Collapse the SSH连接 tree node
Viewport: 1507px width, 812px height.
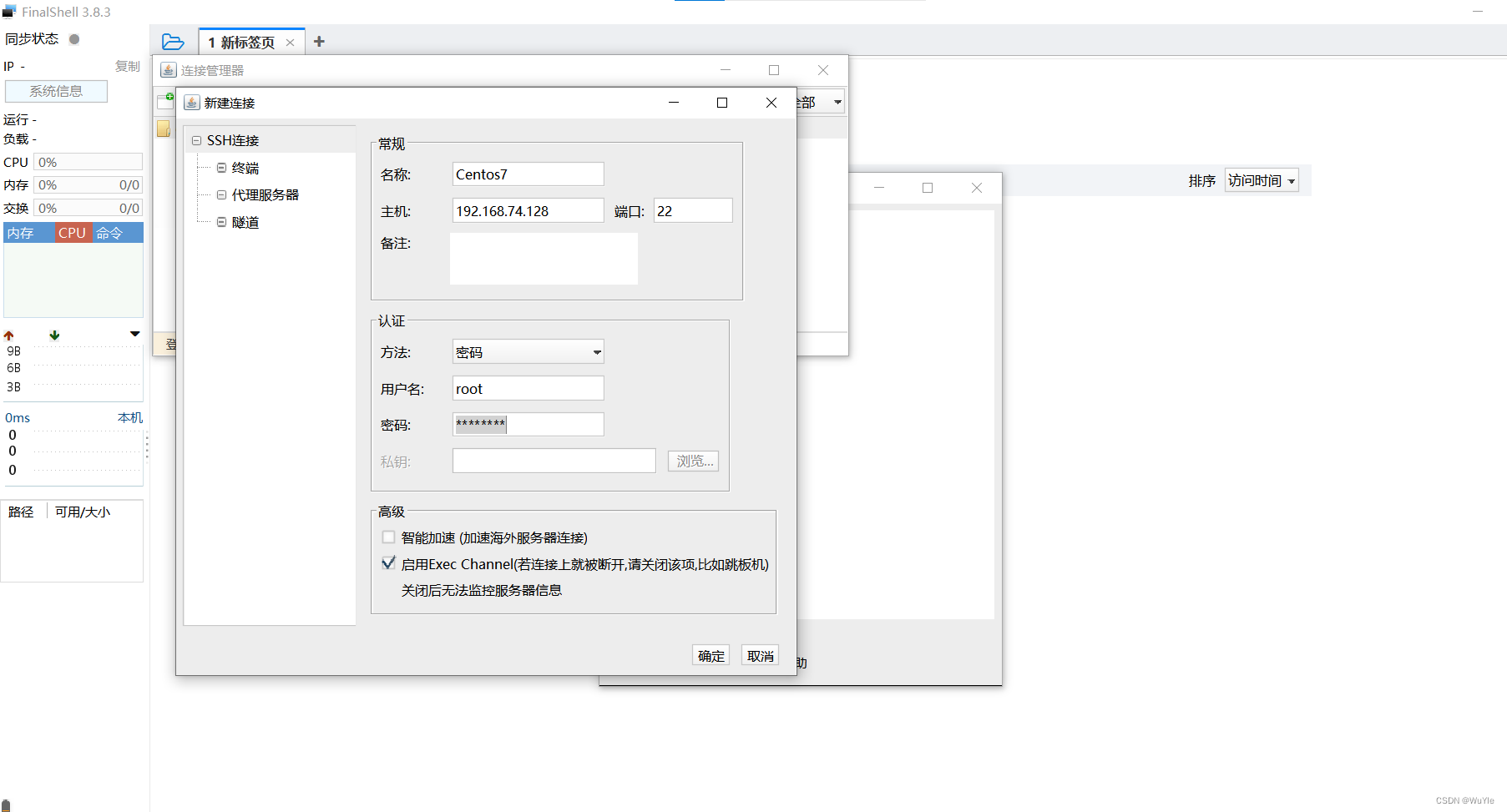(x=196, y=141)
